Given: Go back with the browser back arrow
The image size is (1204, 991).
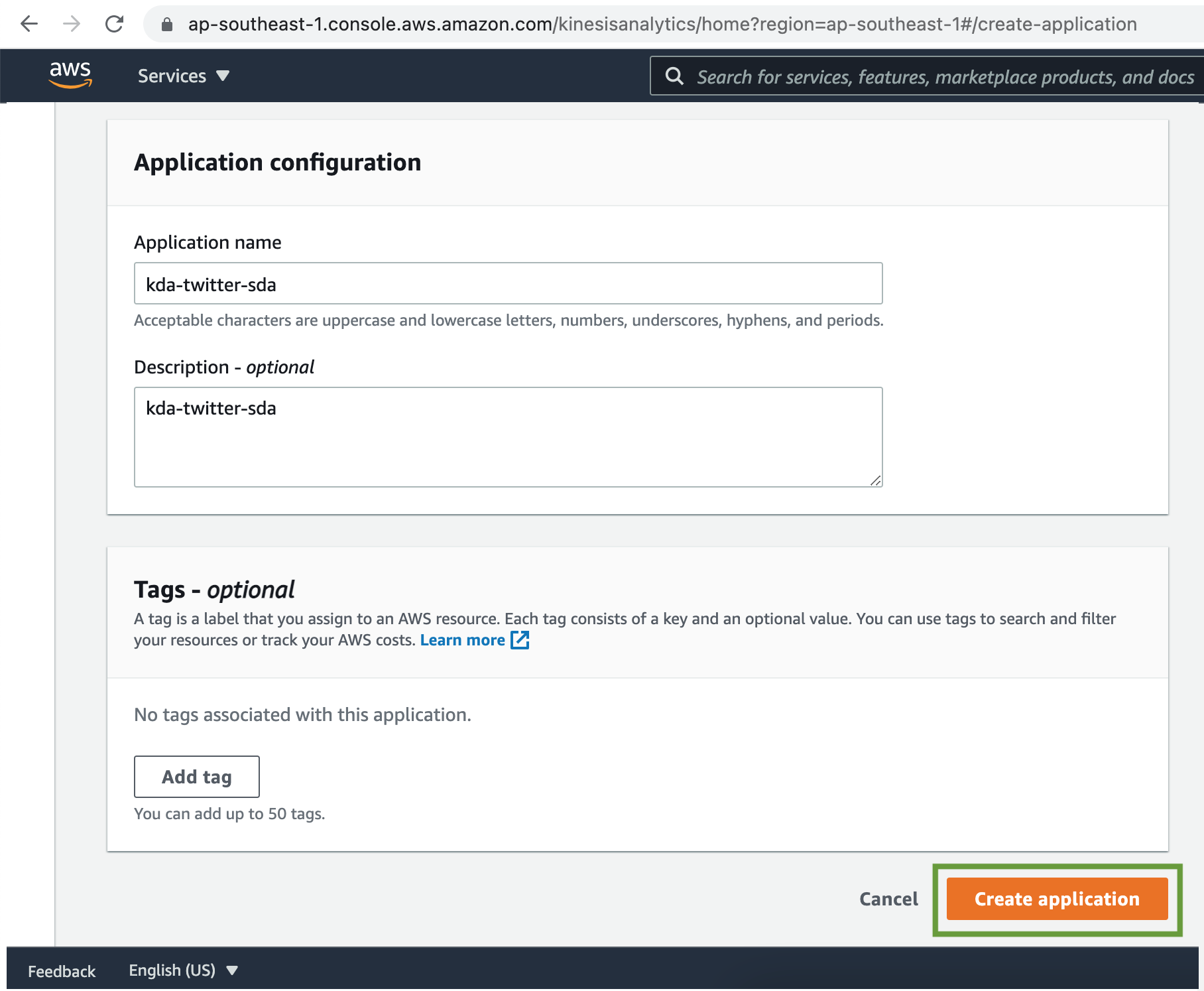Looking at the screenshot, I should (29, 24).
